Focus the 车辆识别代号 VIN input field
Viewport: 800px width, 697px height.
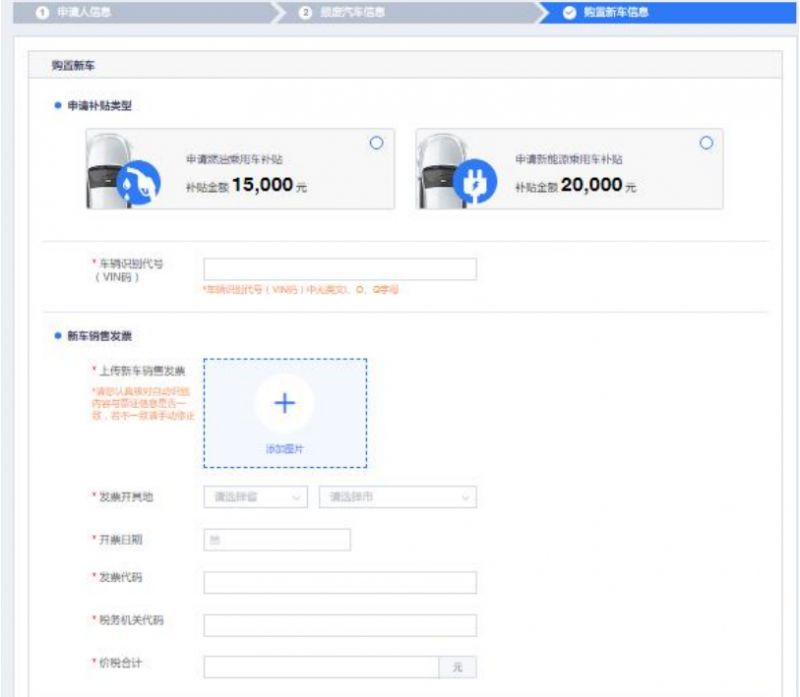[x=340, y=269]
